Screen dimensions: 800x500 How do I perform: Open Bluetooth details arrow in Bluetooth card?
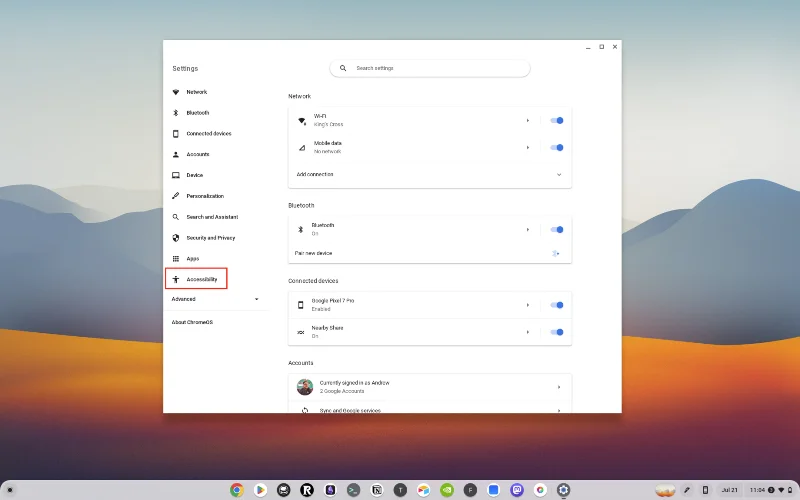click(x=528, y=230)
